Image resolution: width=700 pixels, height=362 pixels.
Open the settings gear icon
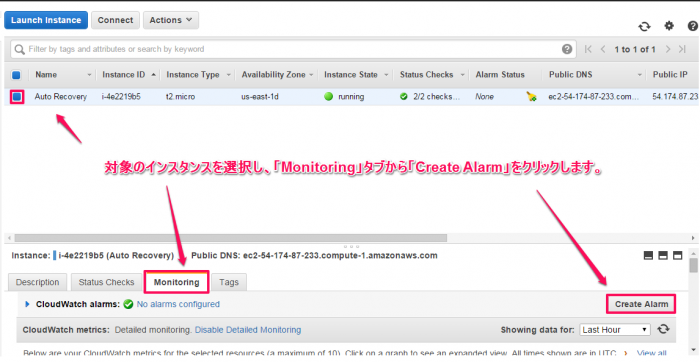669,26
